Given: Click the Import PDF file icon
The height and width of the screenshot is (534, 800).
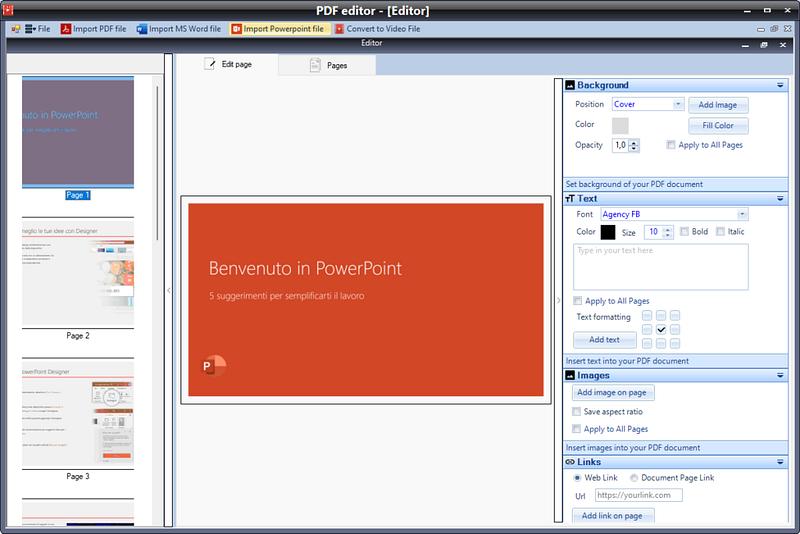Looking at the screenshot, I should pos(65,29).
